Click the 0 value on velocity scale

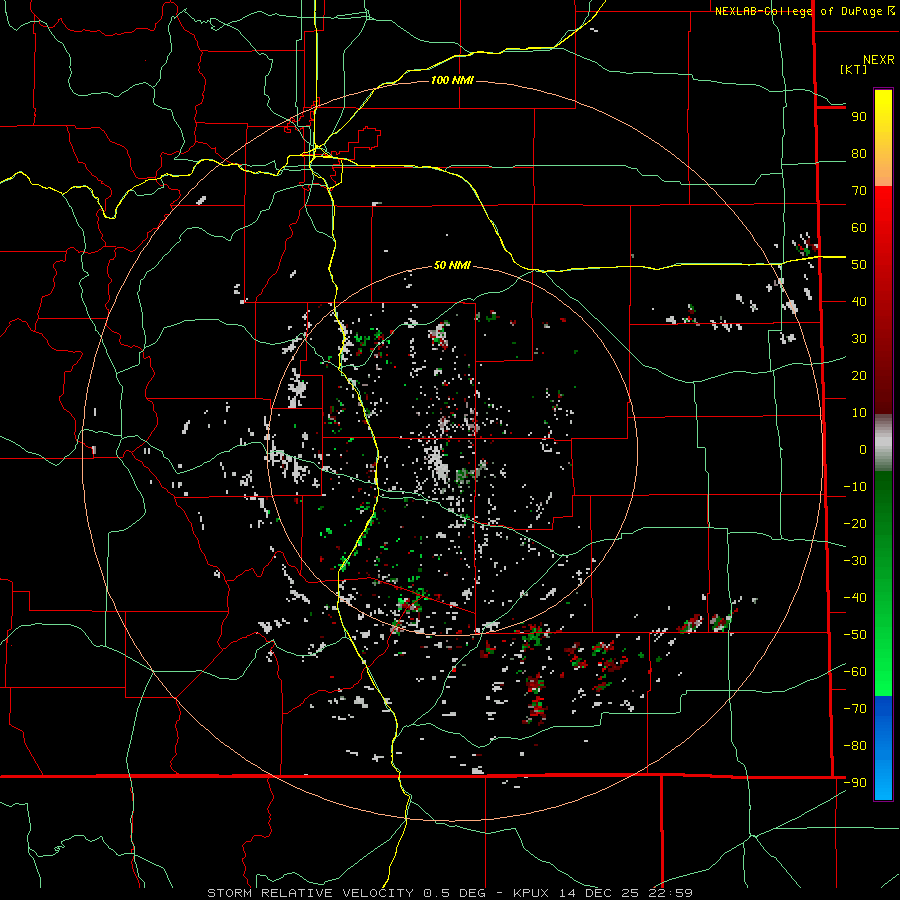pyautogui.click(x=863, y=449)
